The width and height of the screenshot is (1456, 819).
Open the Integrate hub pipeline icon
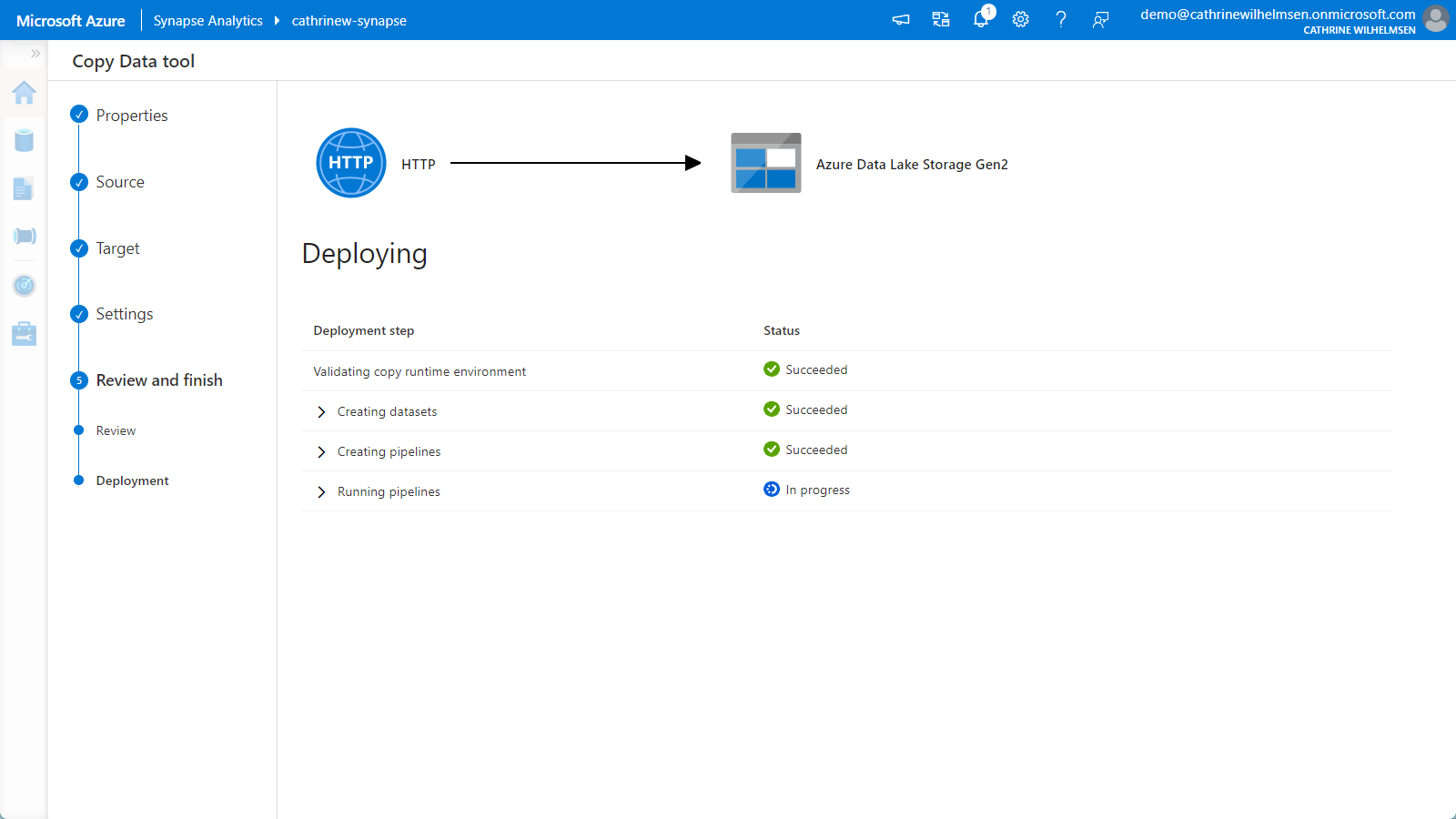point(25,237)
